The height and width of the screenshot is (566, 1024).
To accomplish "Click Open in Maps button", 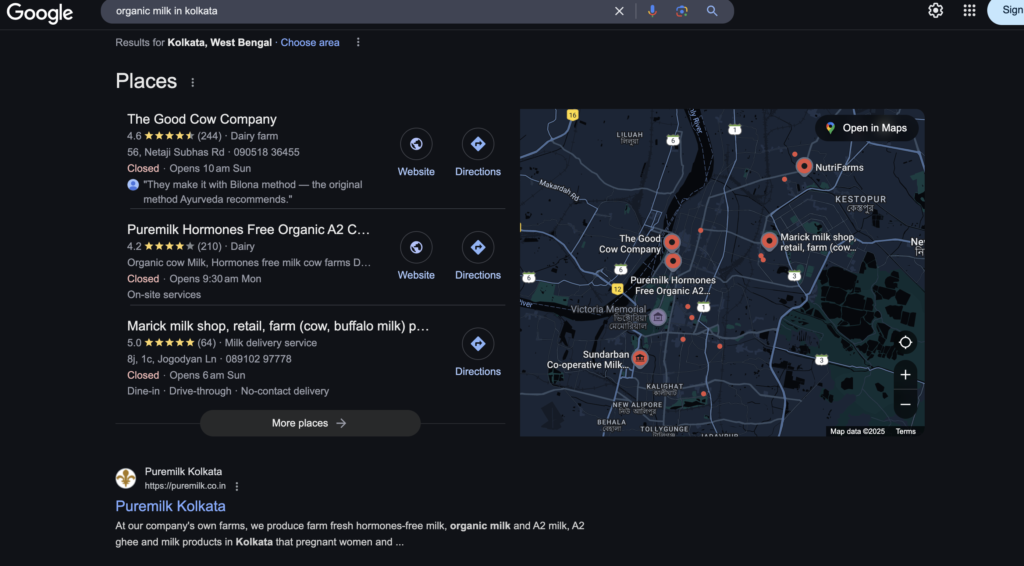I will [x=867, y=128].
